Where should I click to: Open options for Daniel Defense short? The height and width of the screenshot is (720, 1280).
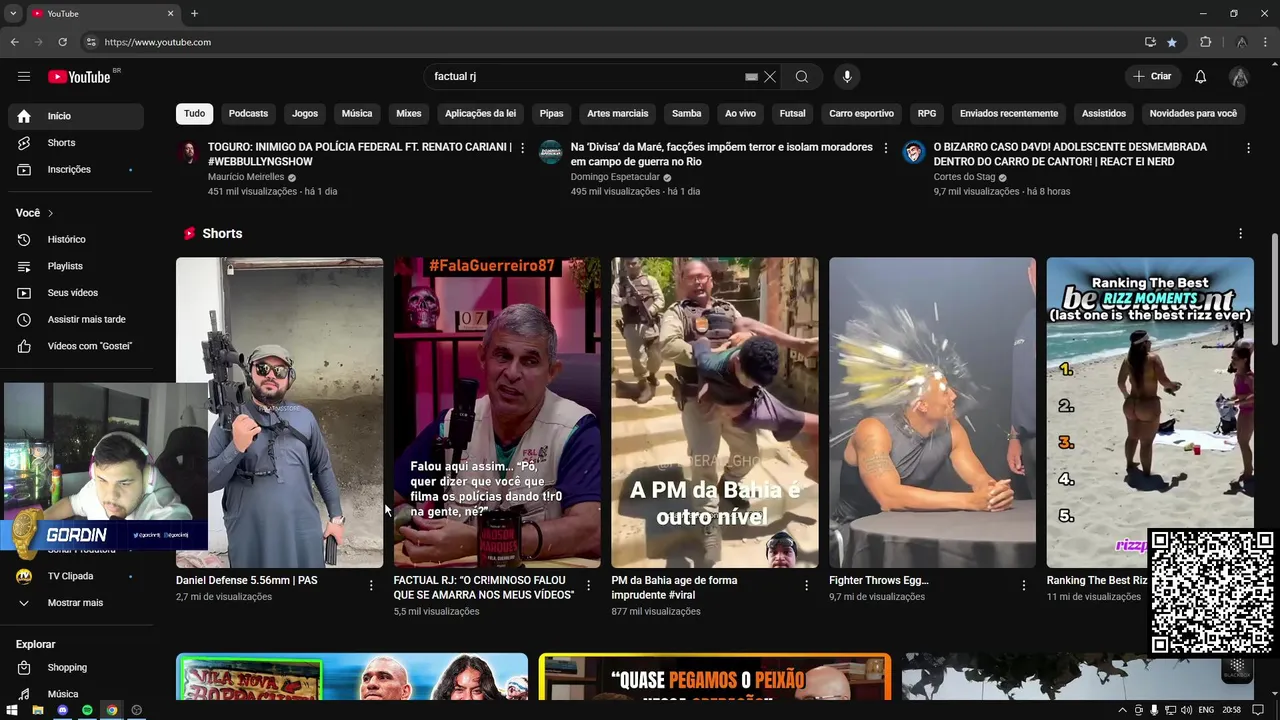pos(371,585)
